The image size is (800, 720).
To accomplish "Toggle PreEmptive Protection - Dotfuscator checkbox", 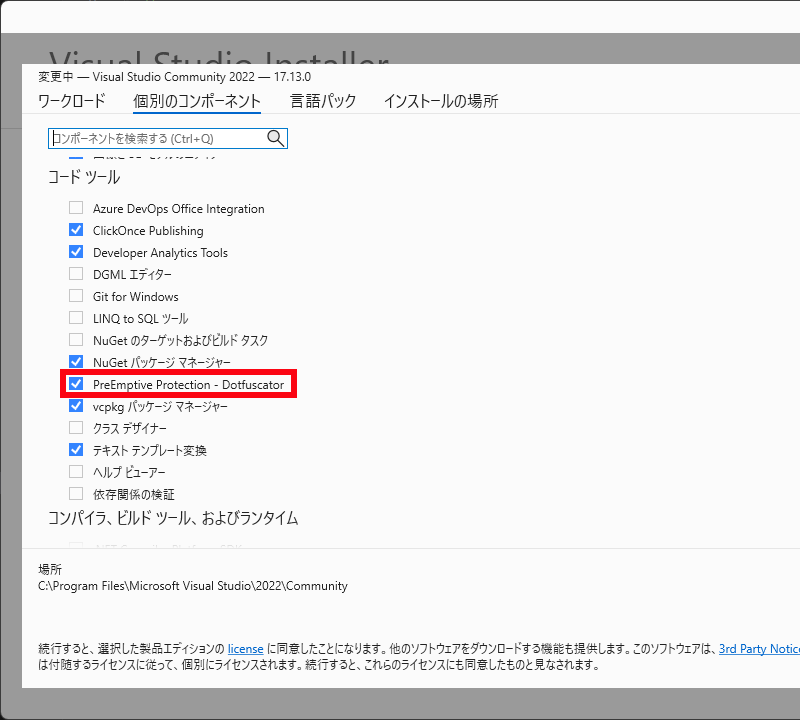I will [76, 383].
